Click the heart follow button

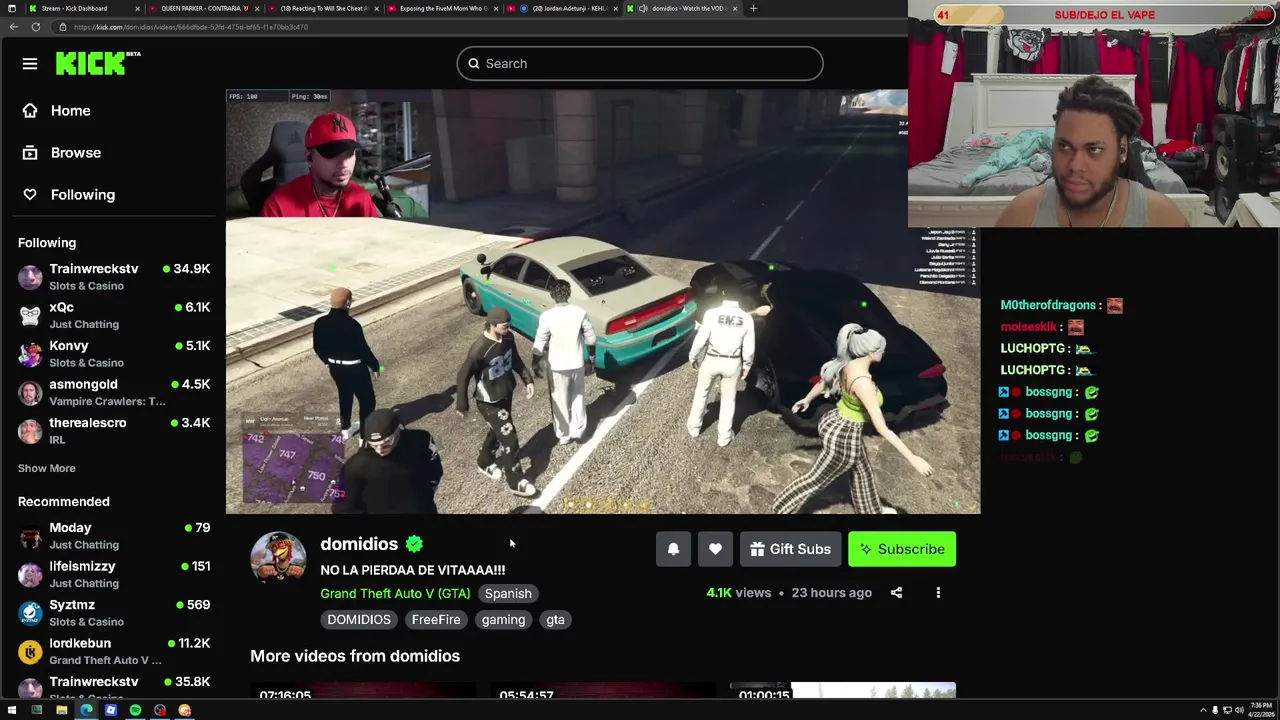[715, 549]
